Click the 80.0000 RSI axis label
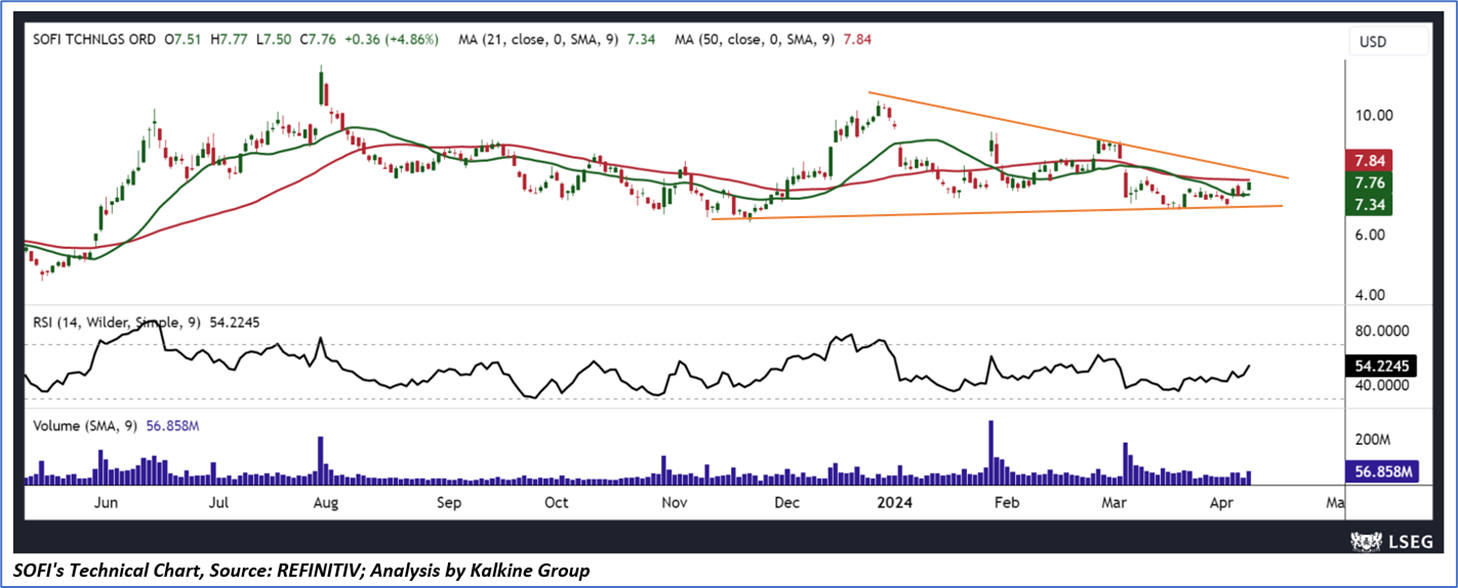 point(1383,331)
